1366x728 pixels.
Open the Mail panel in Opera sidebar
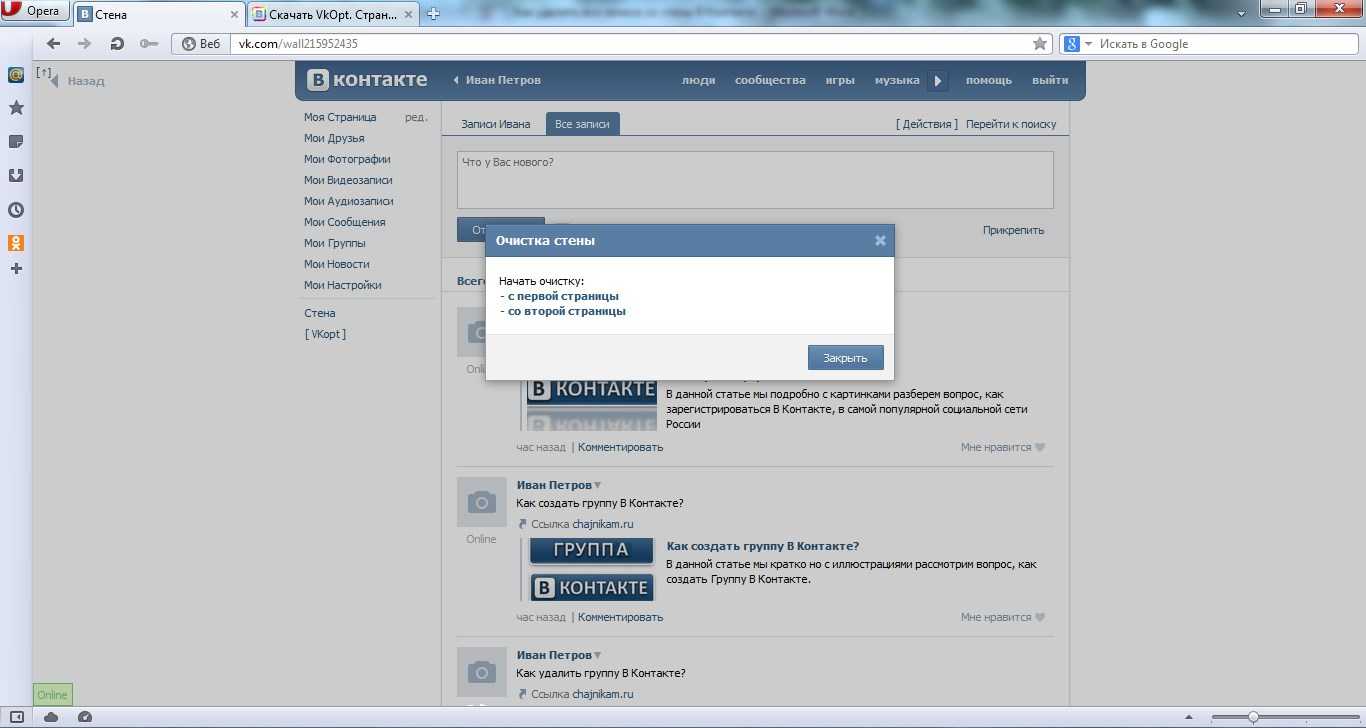(16, 75)
